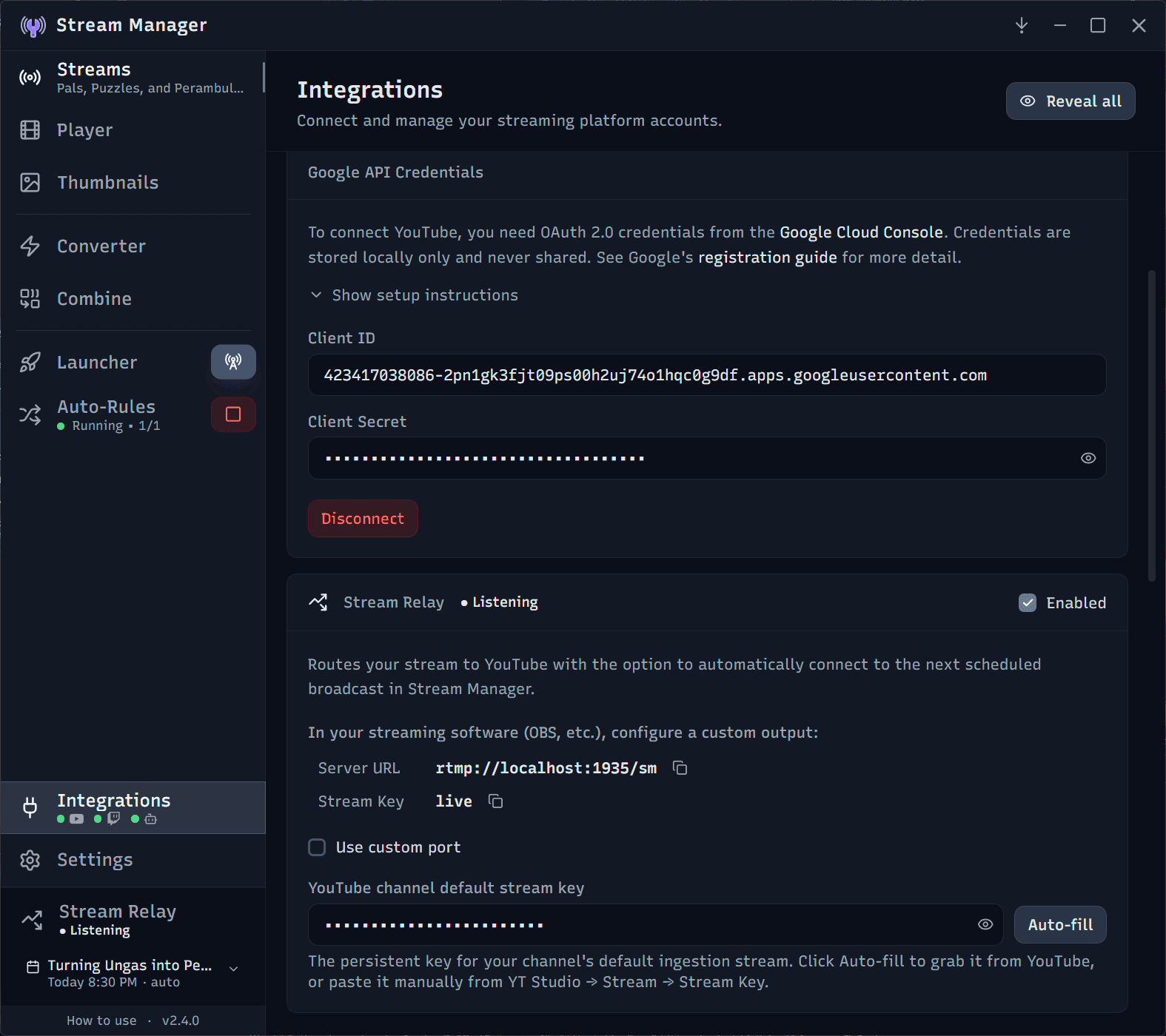The height and width of the screenshot is (1036, 1166).
Task: Open the How to use link
Action: point(101,1020)
